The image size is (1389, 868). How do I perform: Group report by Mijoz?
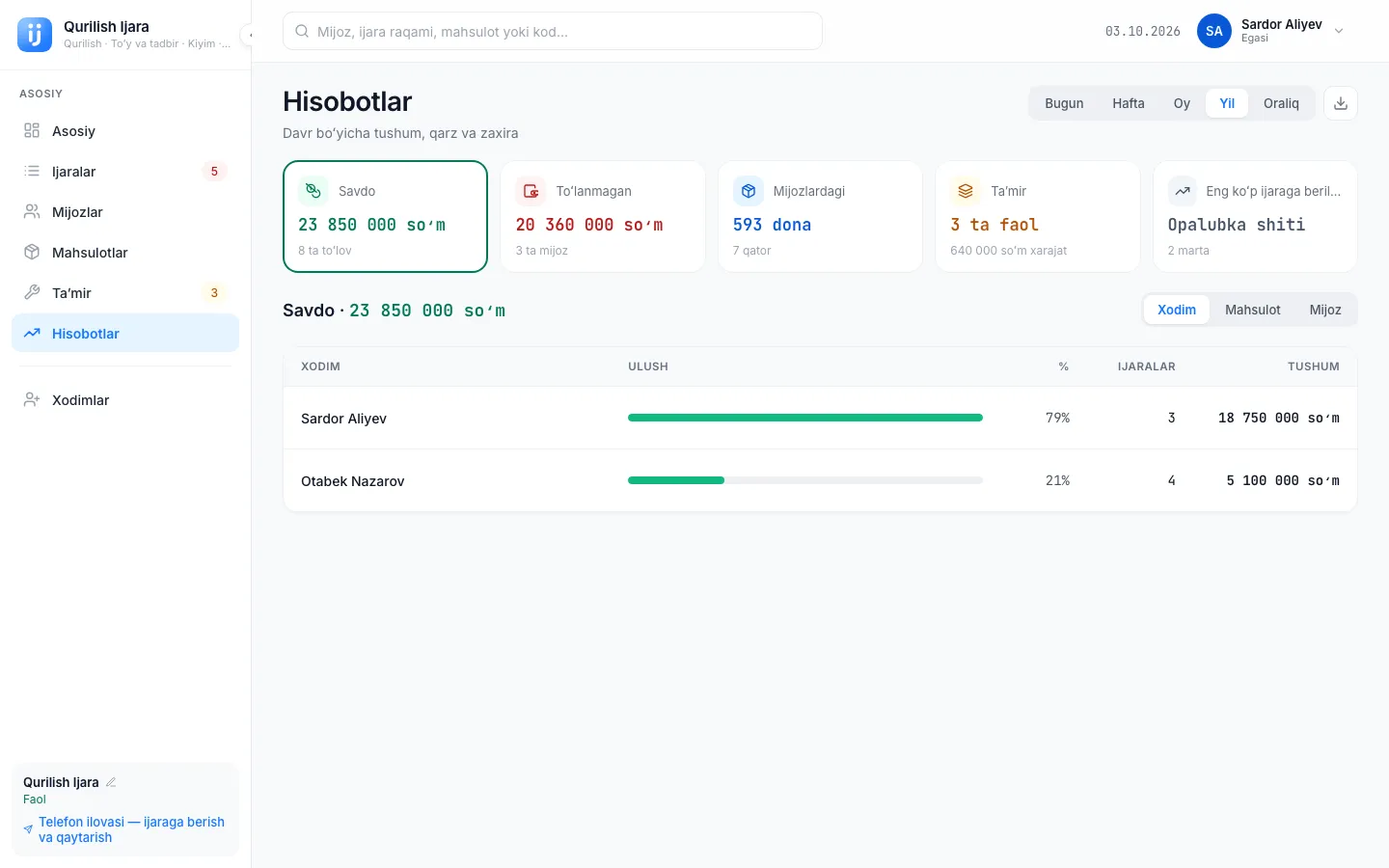tap(1325, 310)
